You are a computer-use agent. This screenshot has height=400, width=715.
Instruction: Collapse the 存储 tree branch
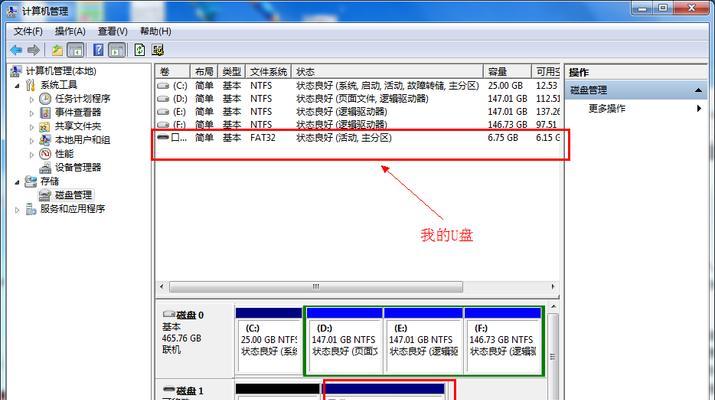point(17,182)
